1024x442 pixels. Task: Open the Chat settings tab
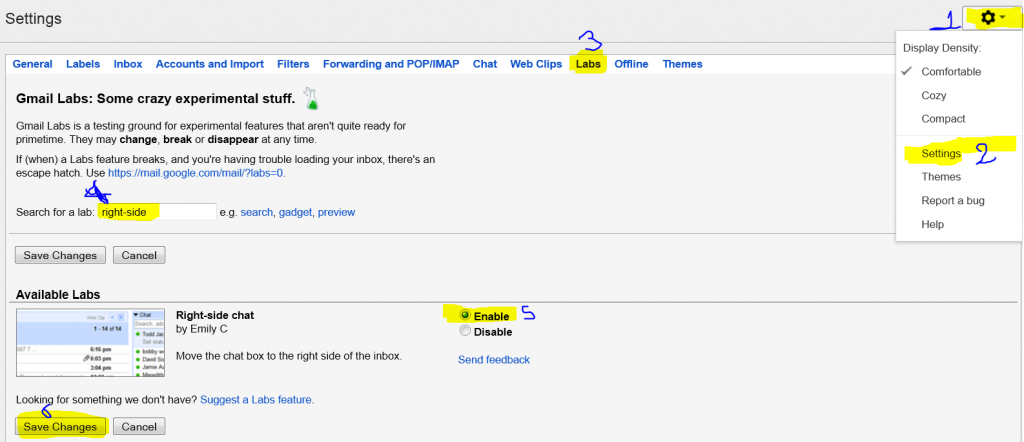click(x=485, y=64)
